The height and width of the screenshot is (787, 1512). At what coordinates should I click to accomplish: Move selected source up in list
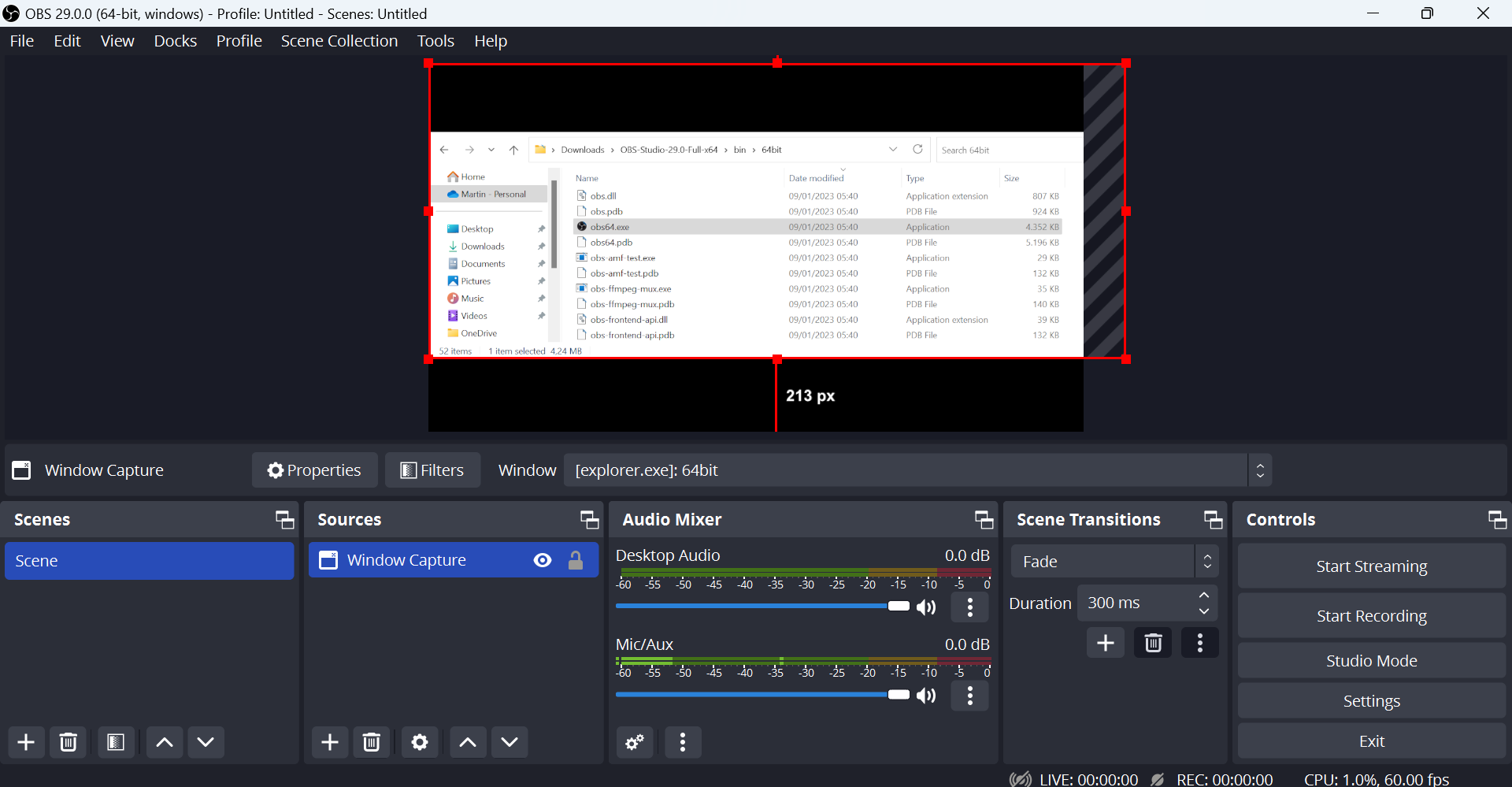coord(468,742)
